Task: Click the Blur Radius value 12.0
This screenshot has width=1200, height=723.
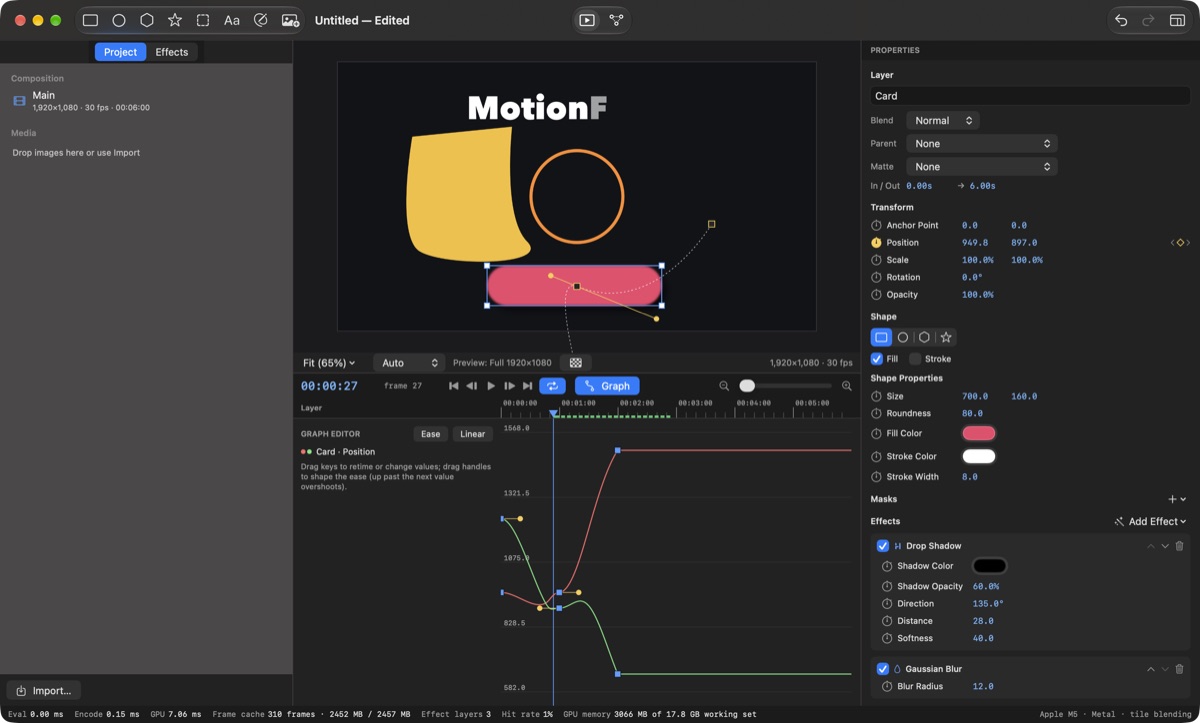Action: click(x=983, y=687)
